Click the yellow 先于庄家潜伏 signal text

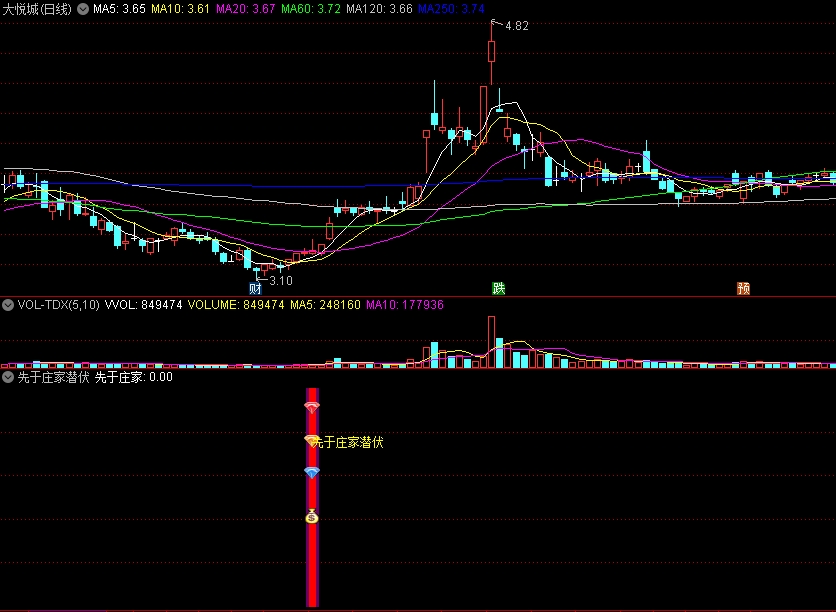coord(348,442)
